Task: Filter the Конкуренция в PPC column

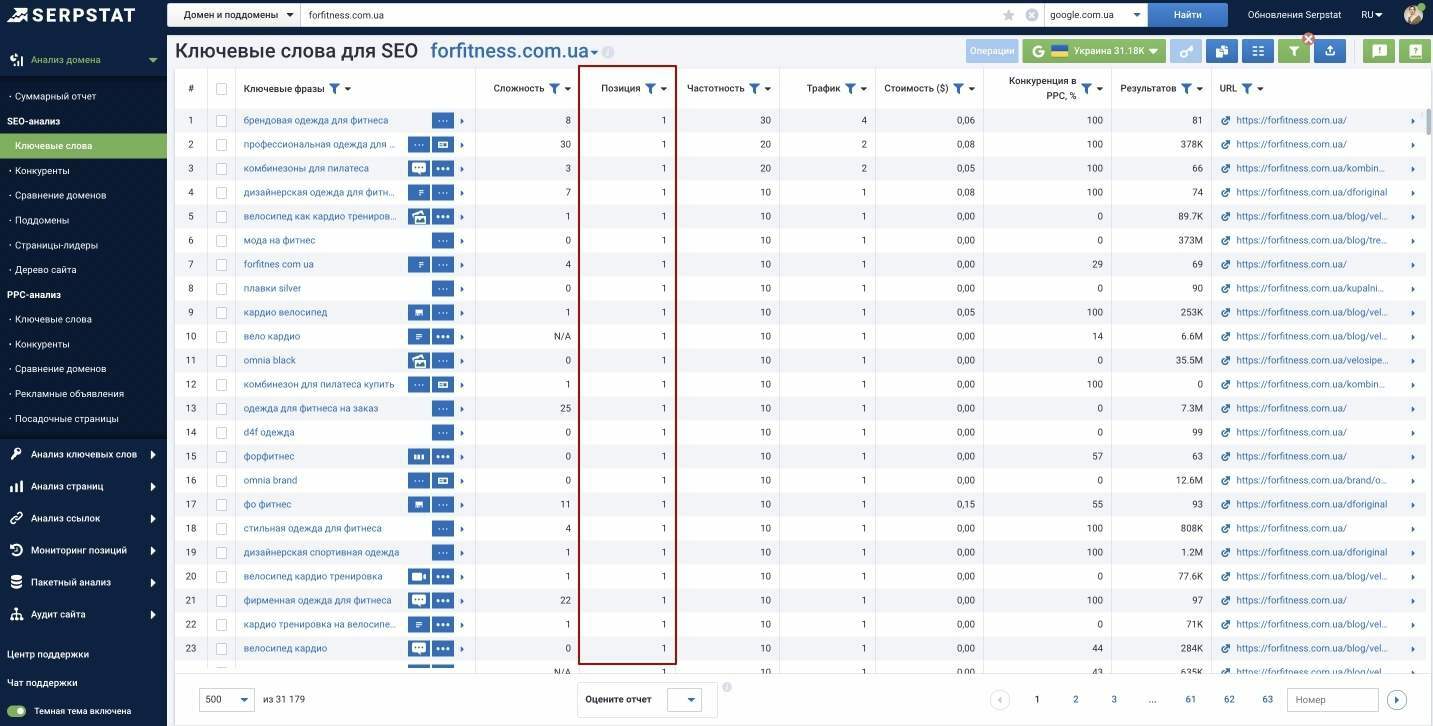Action: (x=1086, y=88)
